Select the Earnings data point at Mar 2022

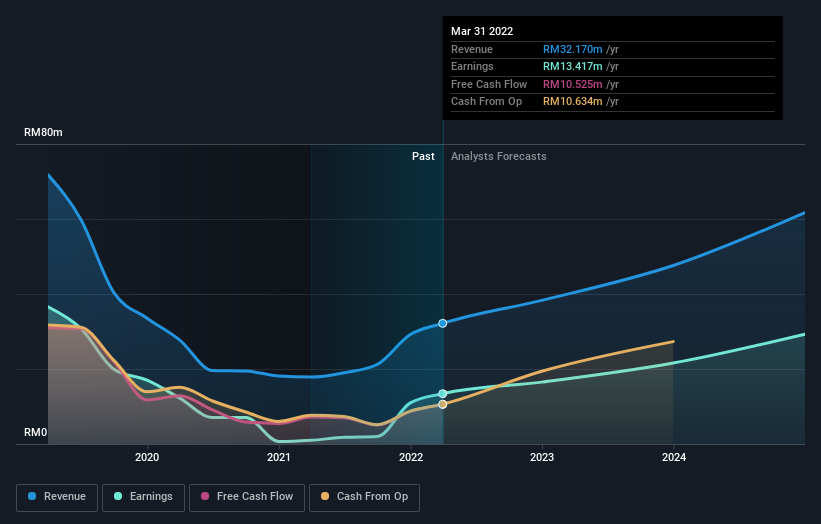pos(442,394)
